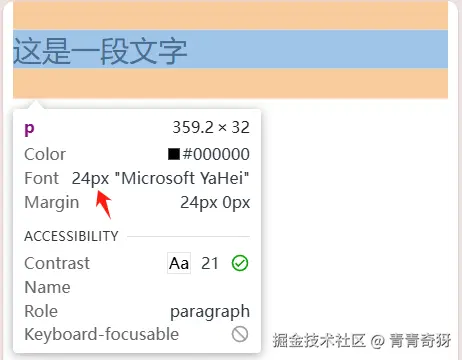Viewport: 462px width, 360px height.
Task: Click the contrast ratio value 21
Action: tap(210, 263)
